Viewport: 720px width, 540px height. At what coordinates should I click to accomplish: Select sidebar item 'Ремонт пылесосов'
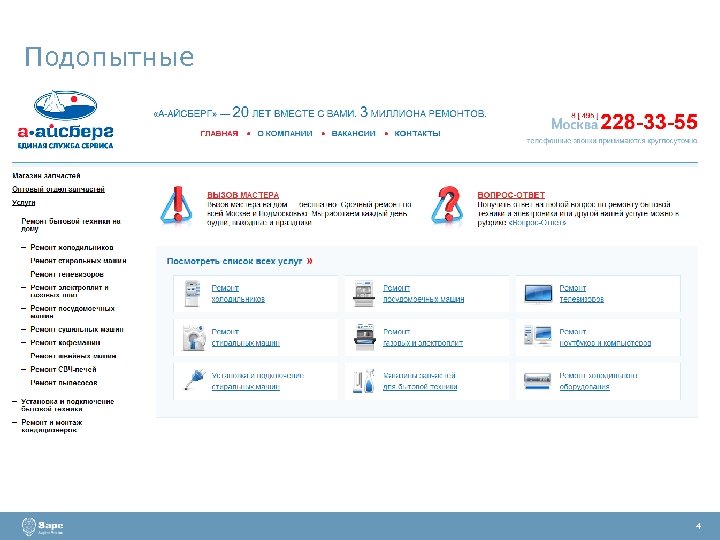(64, 382)
